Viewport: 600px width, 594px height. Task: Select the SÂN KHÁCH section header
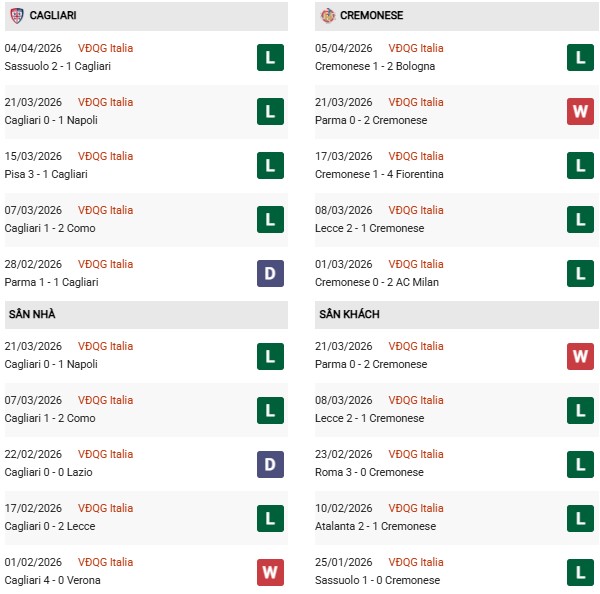coord(349,314)
